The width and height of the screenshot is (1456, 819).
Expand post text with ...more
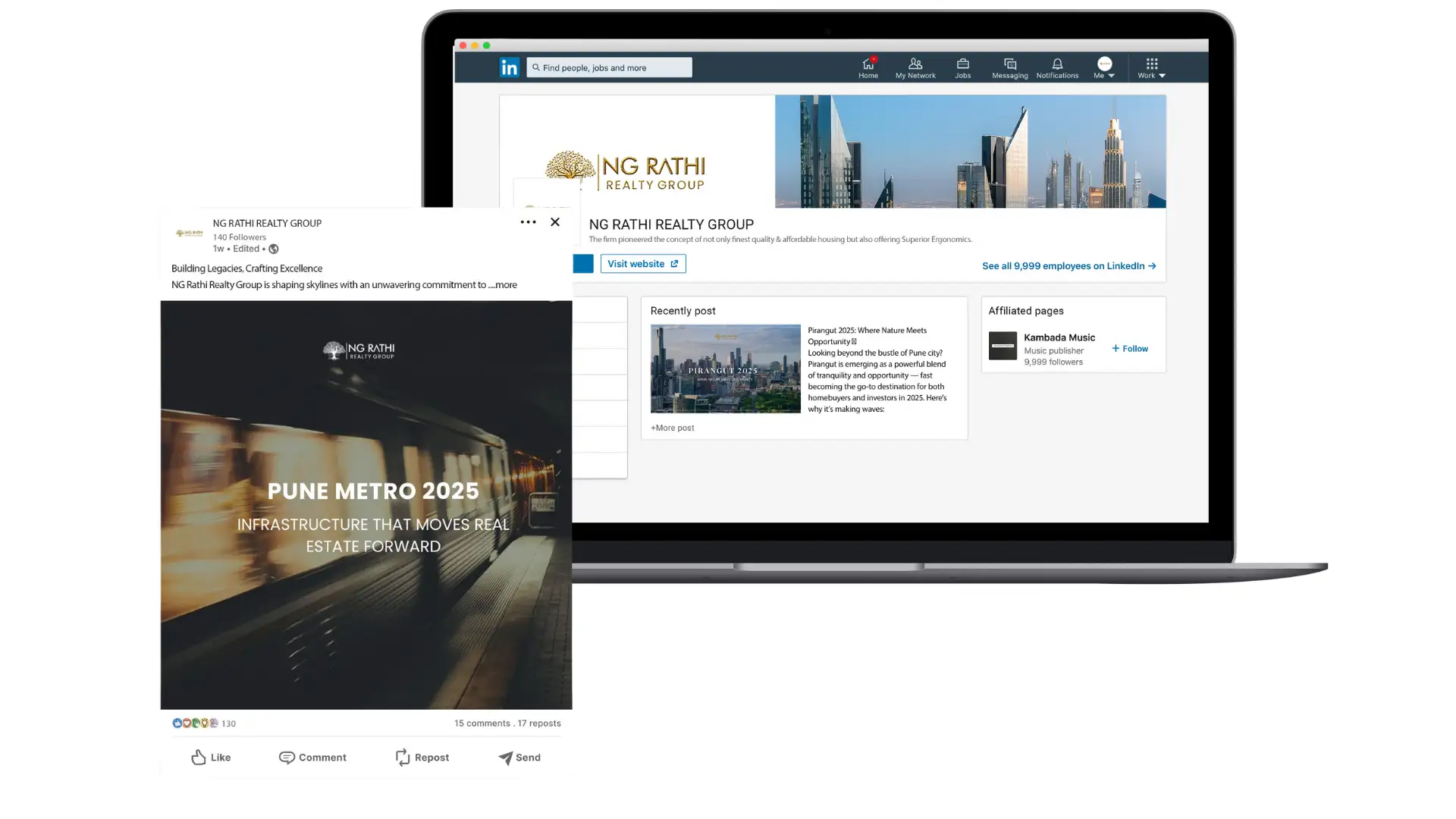point(504,285)
